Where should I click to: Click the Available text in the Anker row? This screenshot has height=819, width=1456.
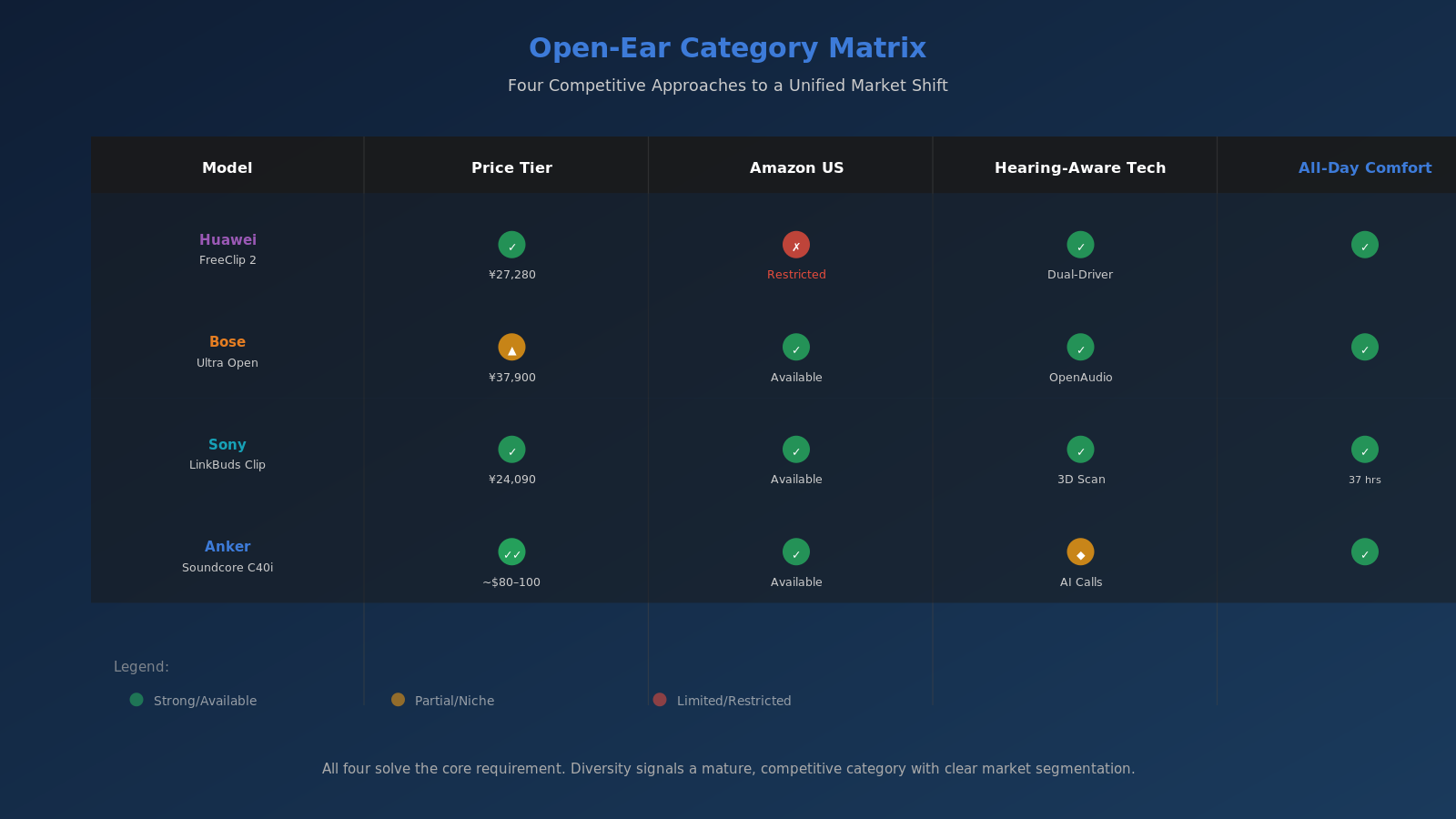point(796,582)
